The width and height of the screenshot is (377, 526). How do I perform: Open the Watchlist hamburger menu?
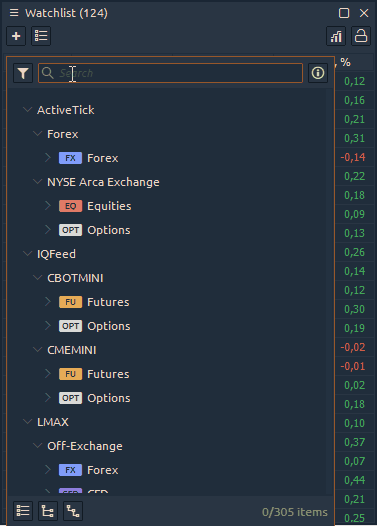click(x=14, y=13)
